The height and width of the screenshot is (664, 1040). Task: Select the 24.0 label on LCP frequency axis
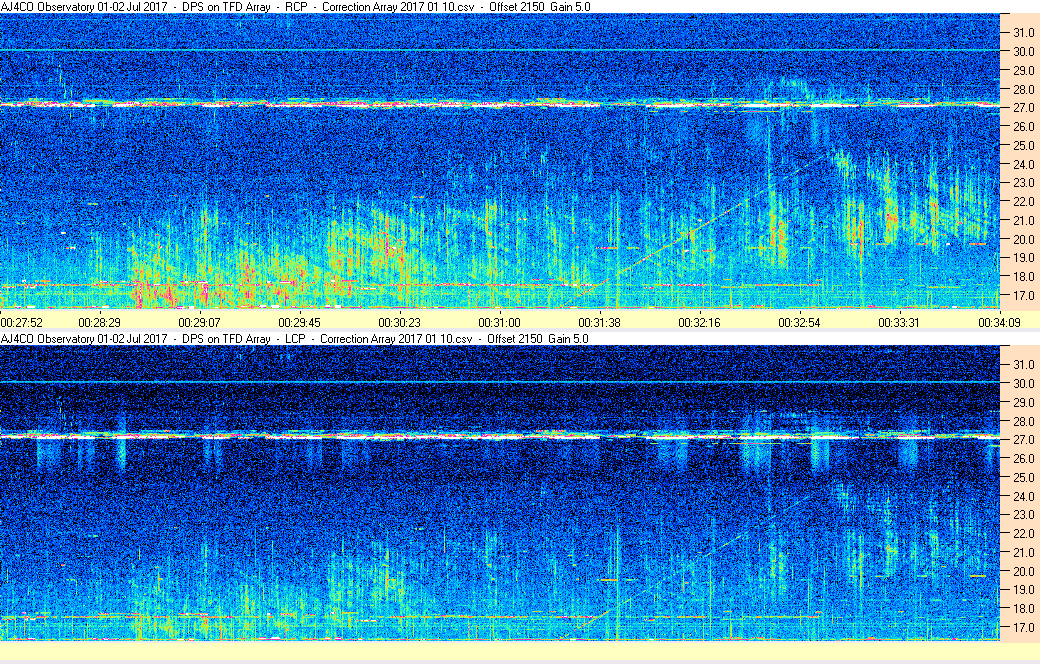[1023, 496]
